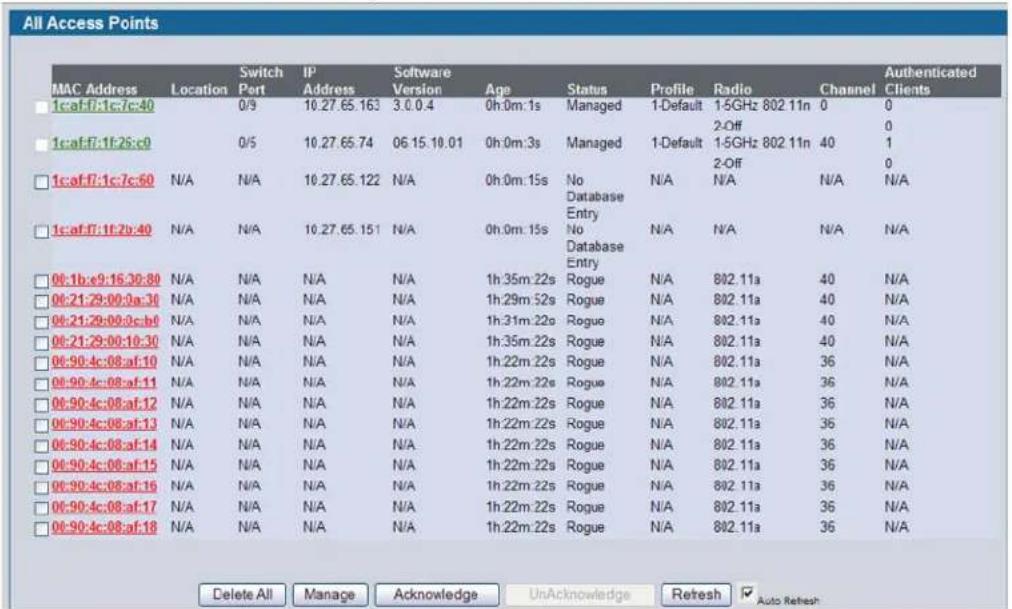Select the switch port 0/9 cell

point(247,105)
